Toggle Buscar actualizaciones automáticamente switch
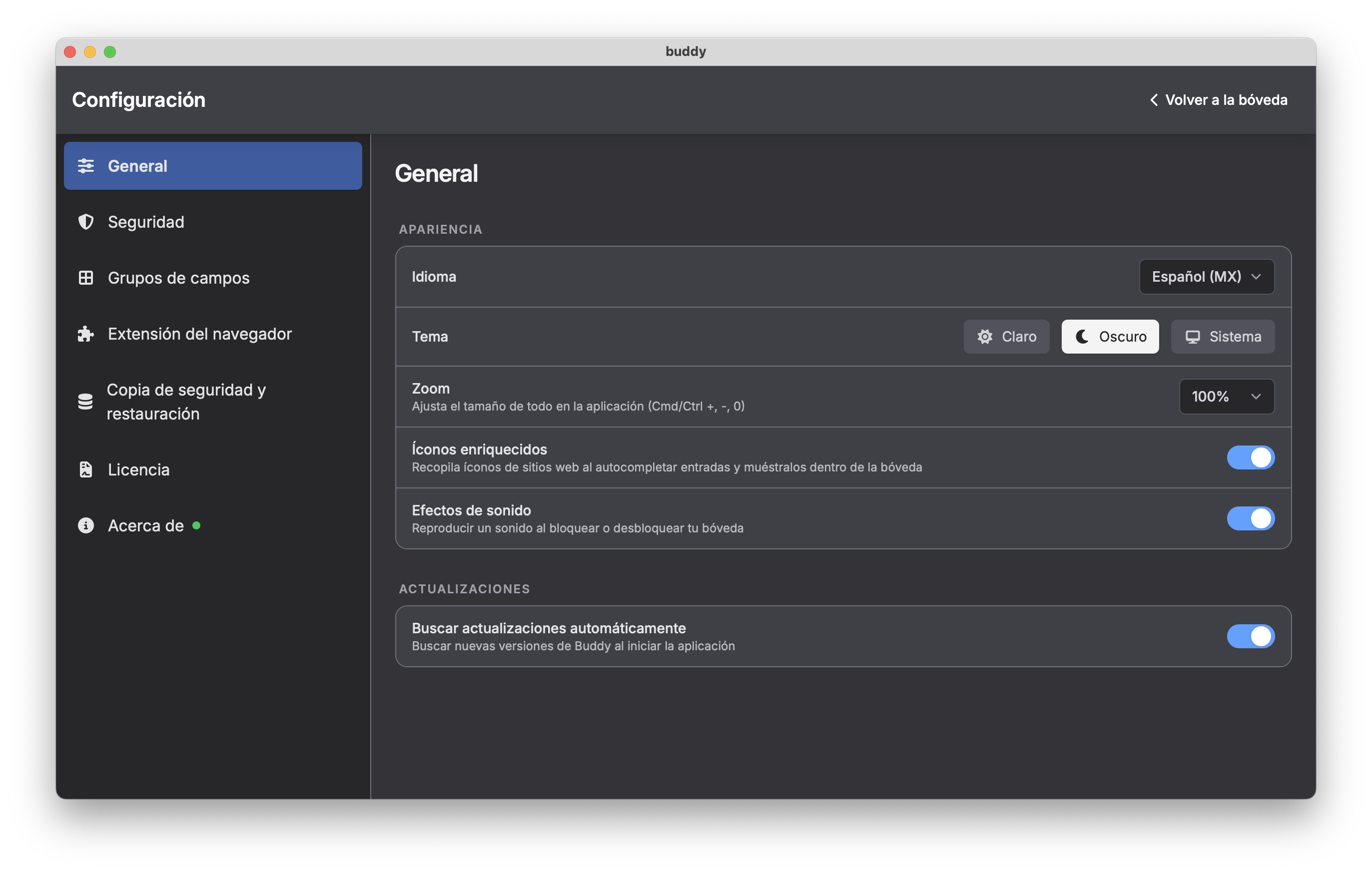1372x873 pixels. click(x=1251, y=636)
